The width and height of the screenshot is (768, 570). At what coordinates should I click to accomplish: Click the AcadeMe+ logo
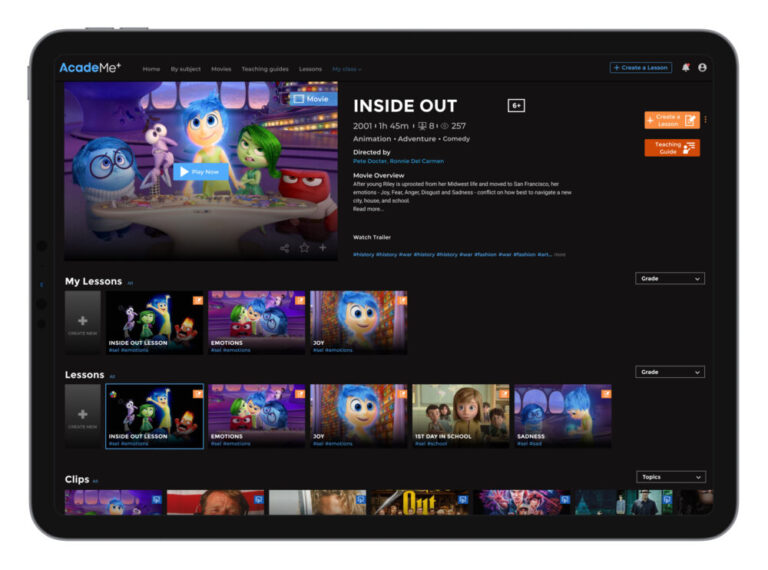coord(90,68)
